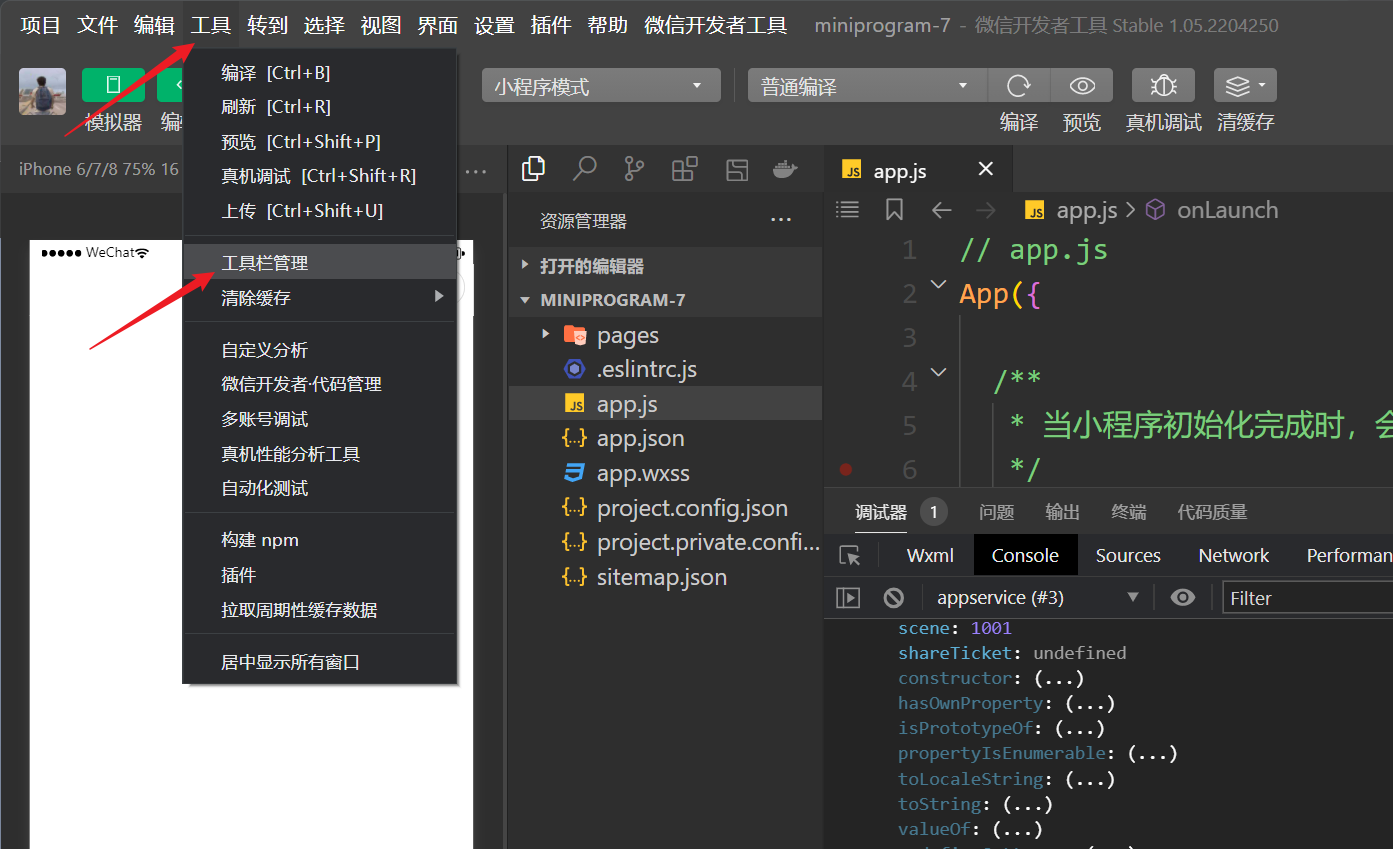
Task: Open .eslintrc.js in the file tree
Action: coord(665,369)
